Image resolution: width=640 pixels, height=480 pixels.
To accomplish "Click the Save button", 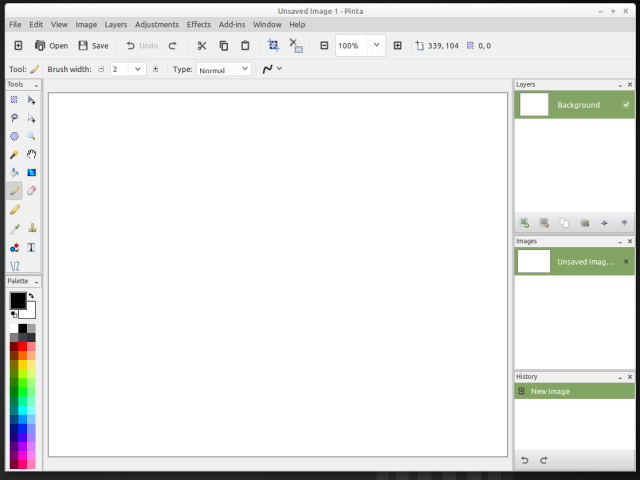I will (x=93, y=45).
